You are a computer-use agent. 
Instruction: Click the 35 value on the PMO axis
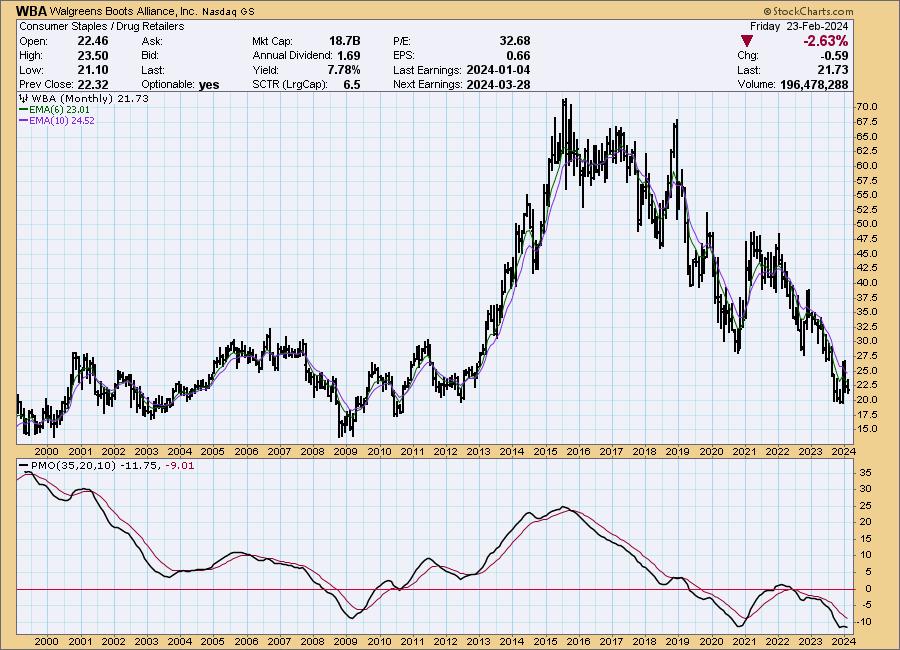tap(866, 473)
